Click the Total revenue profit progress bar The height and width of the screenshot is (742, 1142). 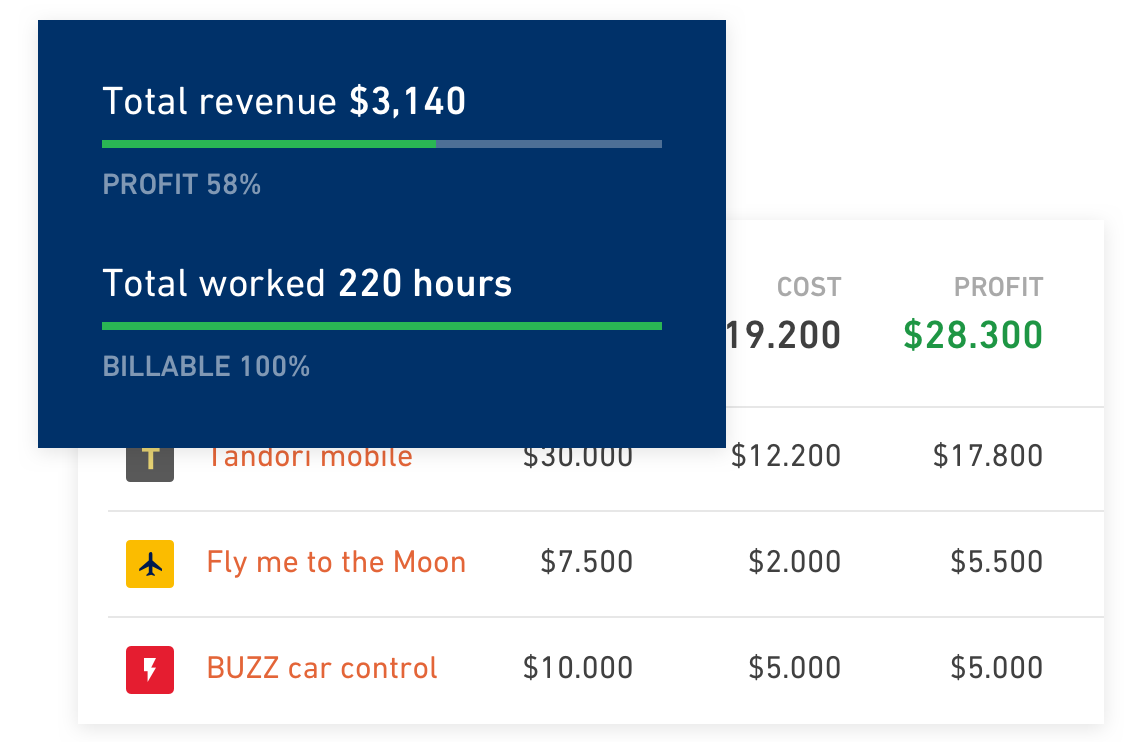pos(382,144)
